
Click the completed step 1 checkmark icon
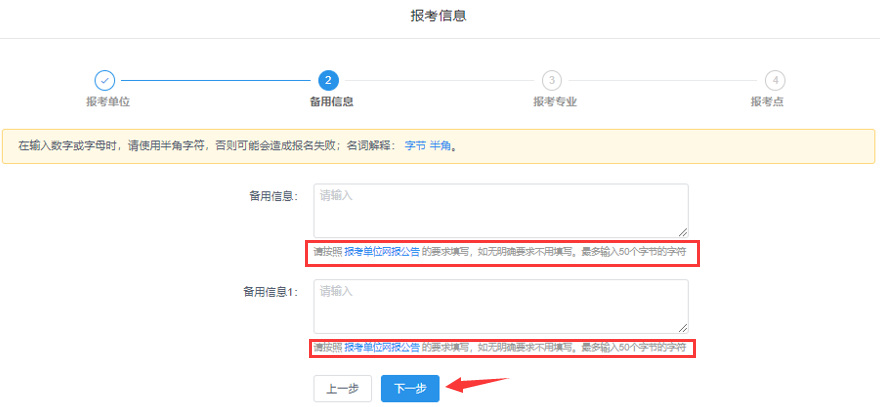(104, 80)
